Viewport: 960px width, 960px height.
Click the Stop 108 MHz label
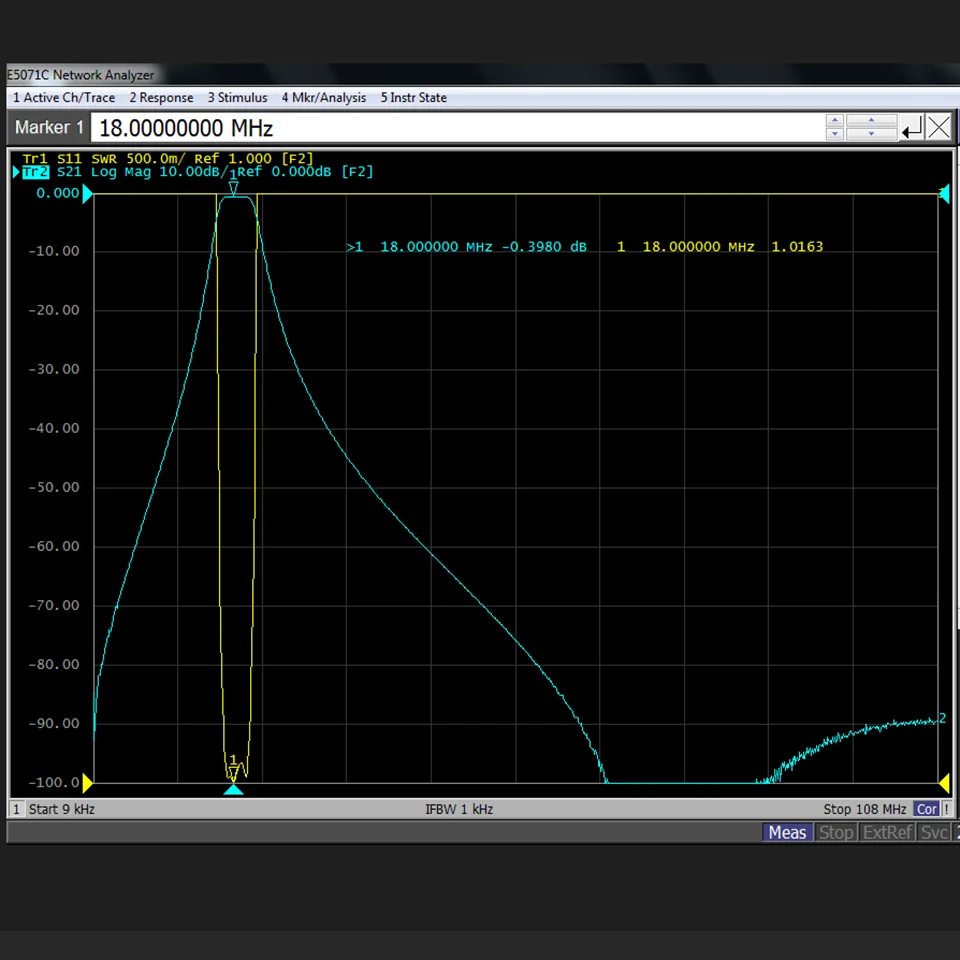click(864, 809)
